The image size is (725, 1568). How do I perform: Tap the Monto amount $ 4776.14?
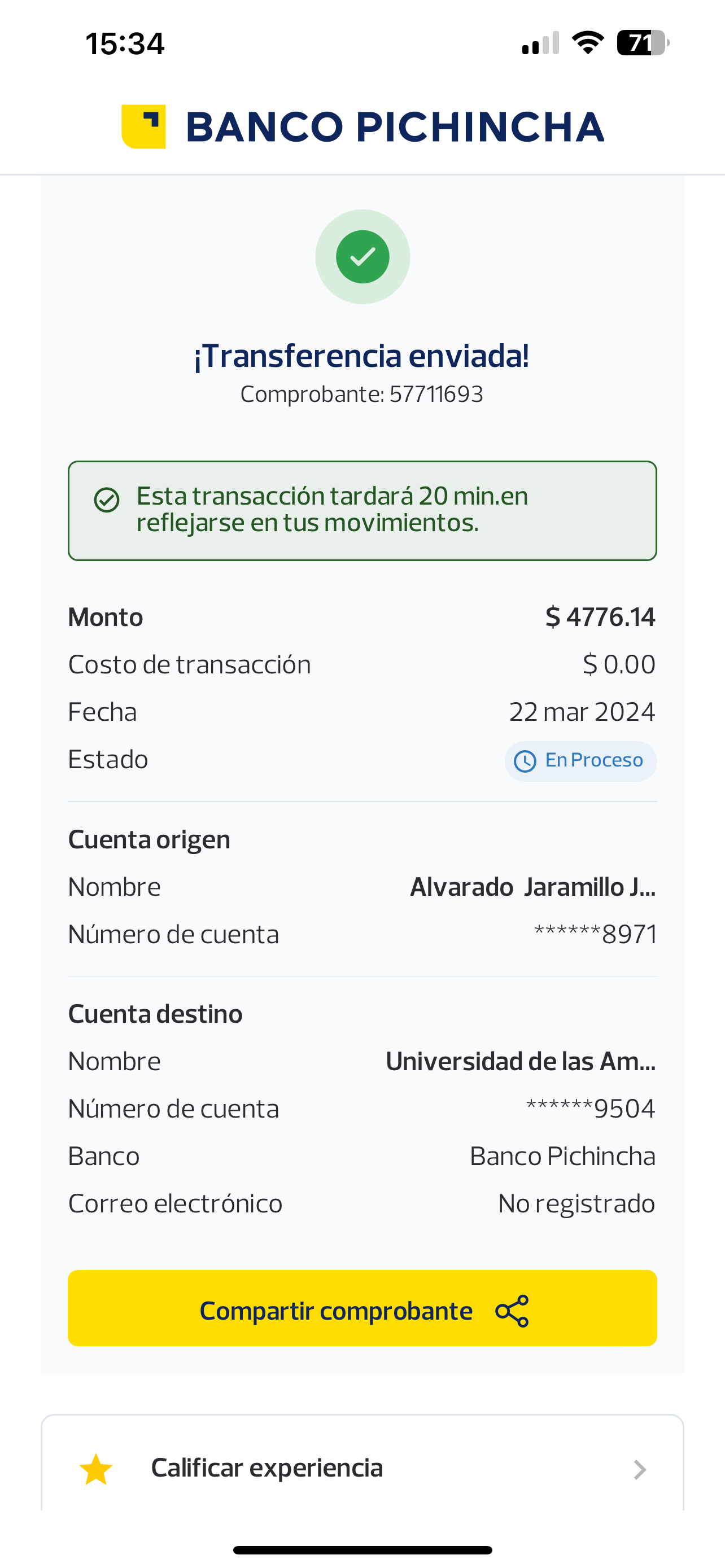click(x=600, y=616)
